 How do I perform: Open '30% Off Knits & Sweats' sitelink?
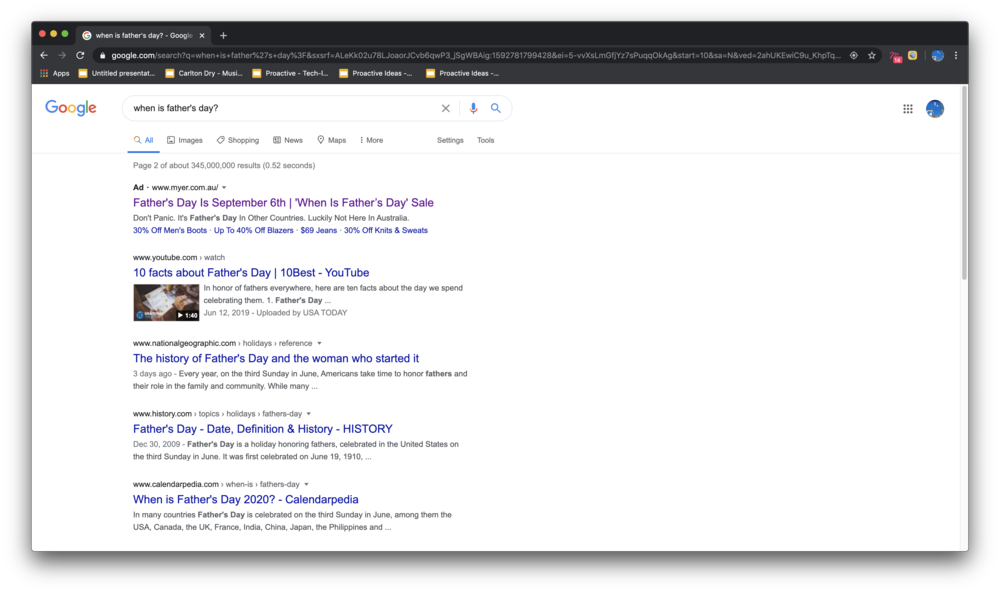tap(386, 231)
